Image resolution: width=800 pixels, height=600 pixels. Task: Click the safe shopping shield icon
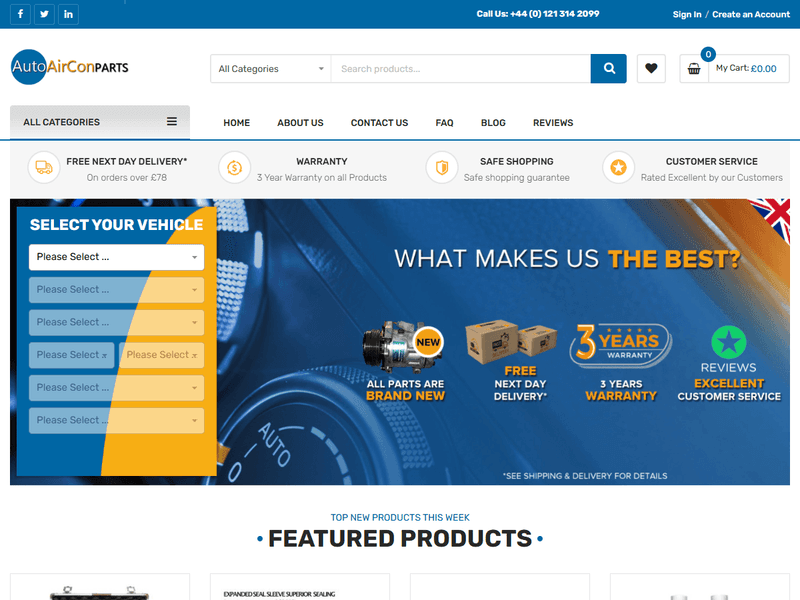coord(442,167)
